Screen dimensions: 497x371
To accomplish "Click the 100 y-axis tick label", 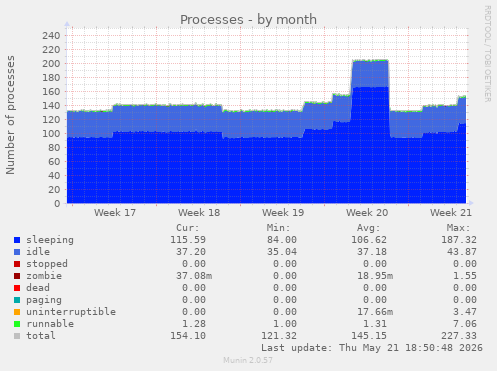I will (51, 134).
